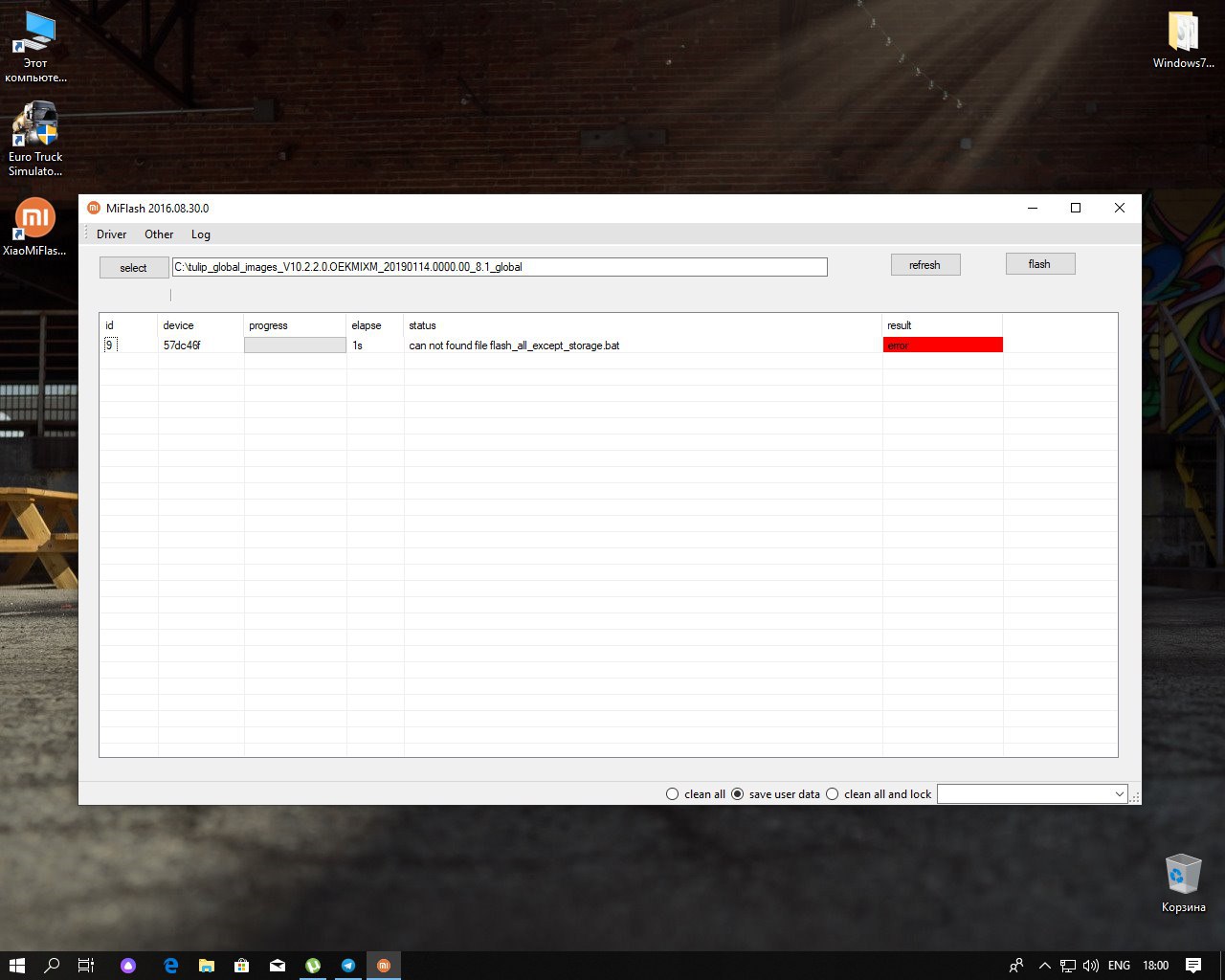
Task: Open Task View in taskbar
Action: tap(86, 966)
